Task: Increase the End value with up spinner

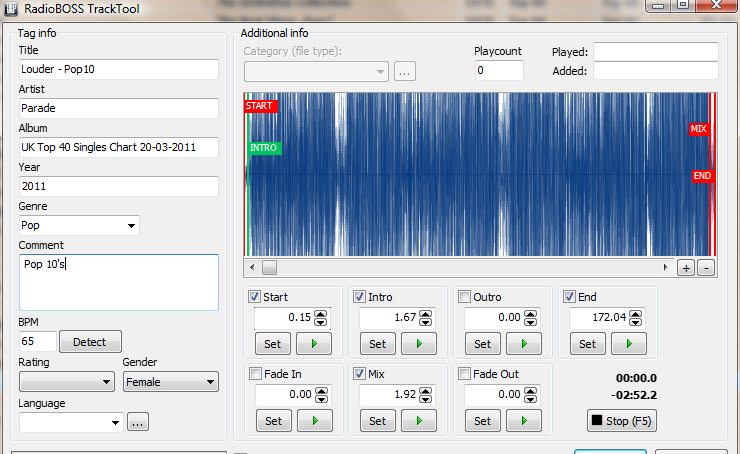Action: (x=636, y=314)
